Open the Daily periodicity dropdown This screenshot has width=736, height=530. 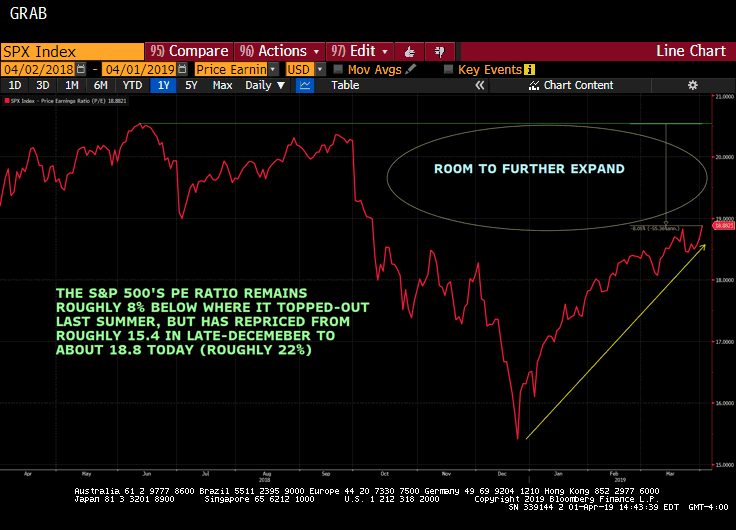[x=265, y=85]
